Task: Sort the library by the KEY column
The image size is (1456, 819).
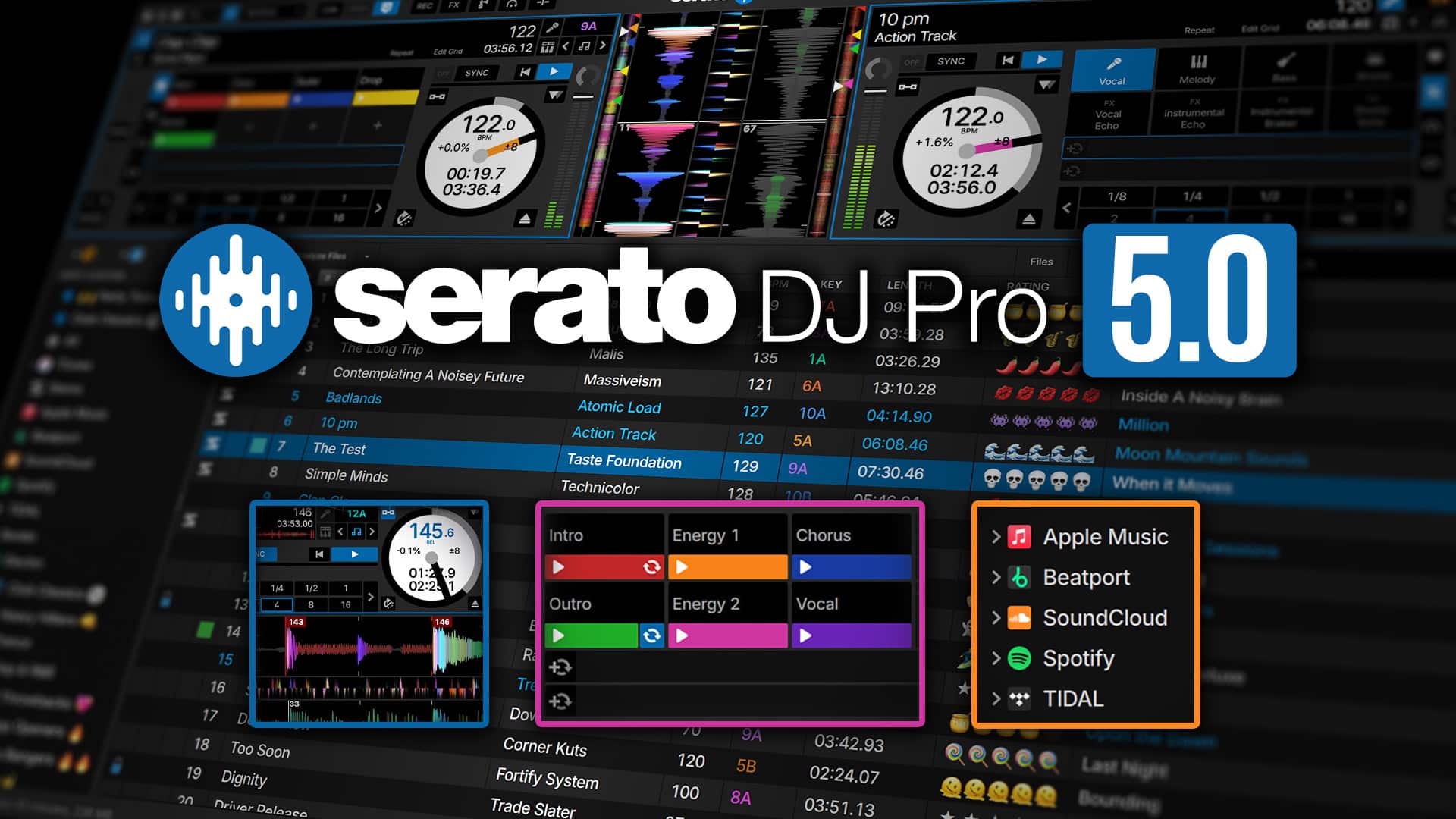Action: (831, 284)
